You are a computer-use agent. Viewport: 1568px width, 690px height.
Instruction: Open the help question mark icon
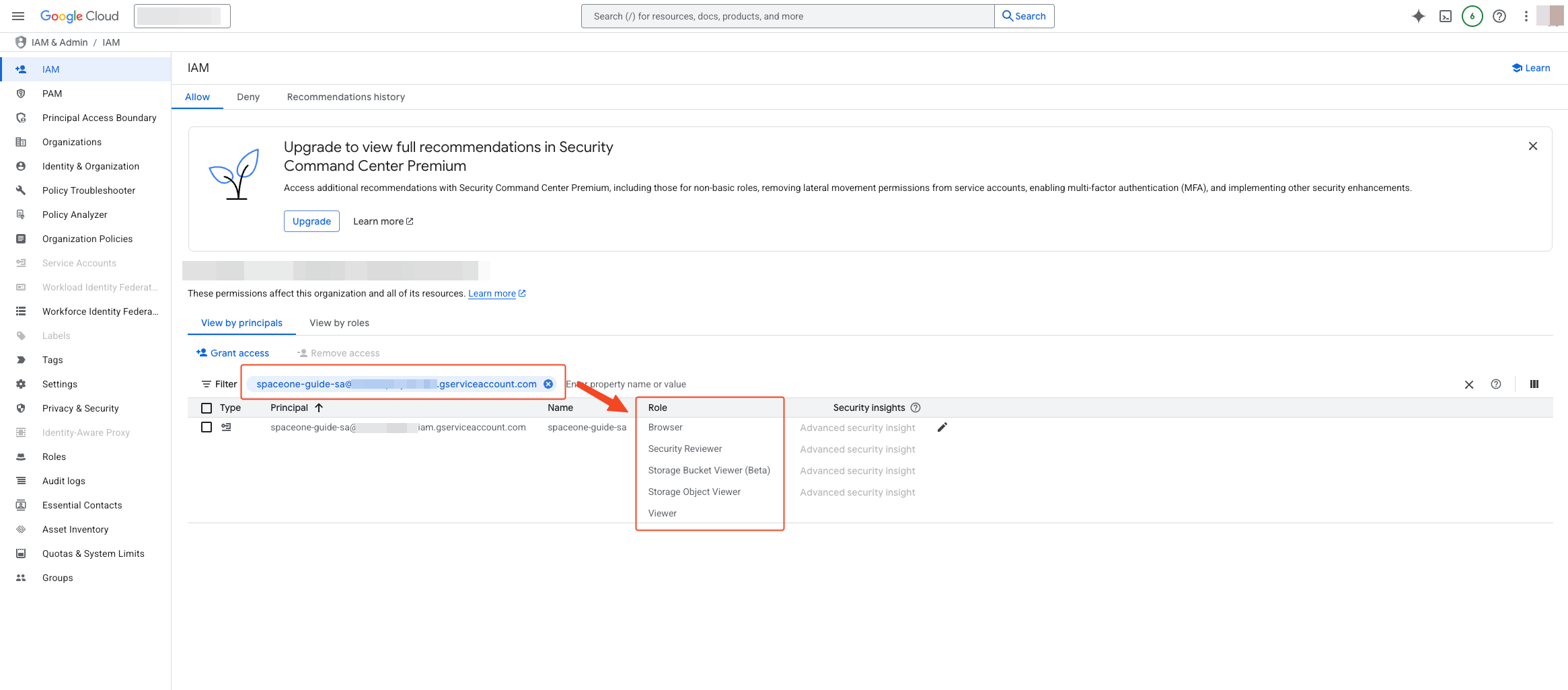(1499, 16)
